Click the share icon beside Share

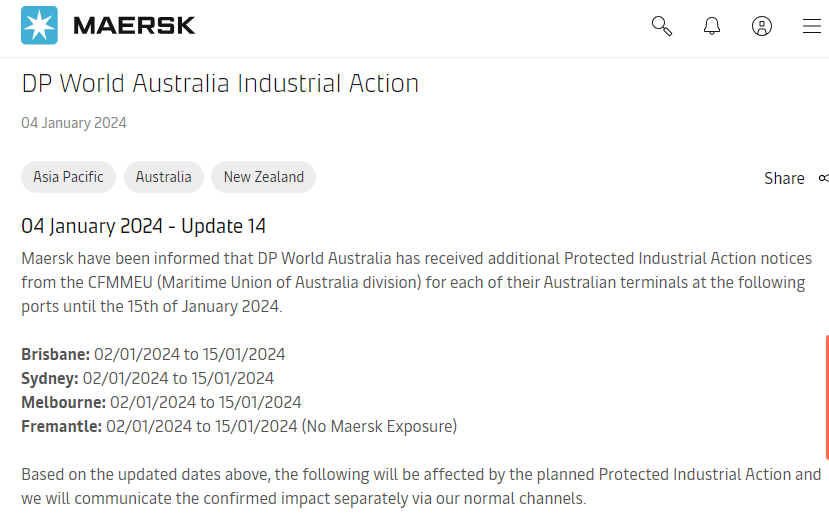tap(824, 178)
